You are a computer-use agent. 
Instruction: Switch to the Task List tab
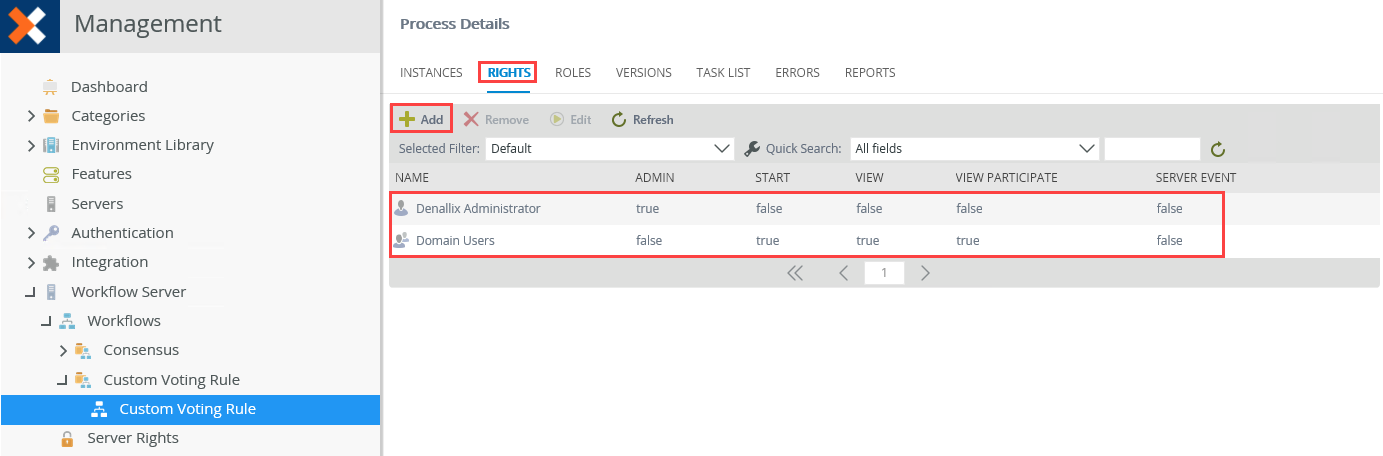723,73
